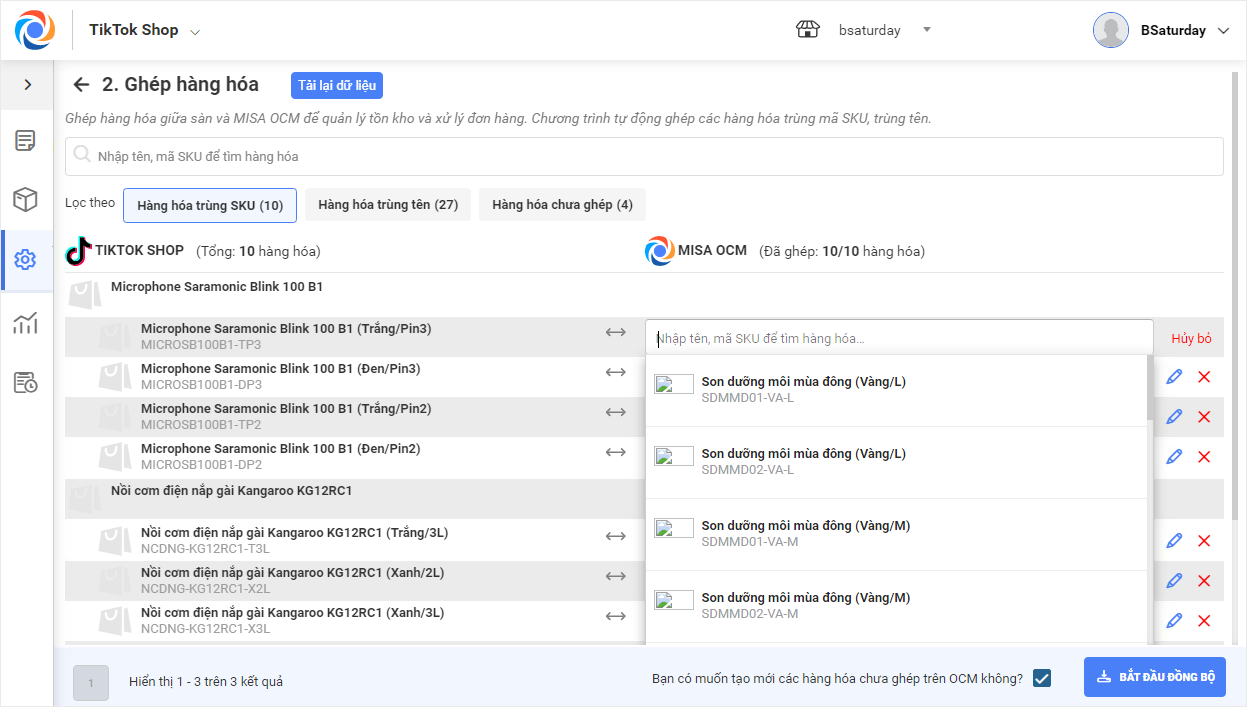This screenshot has height=707, width=1247.
Task: Open the history clock icon in sidebar
Action: (26, 382)
